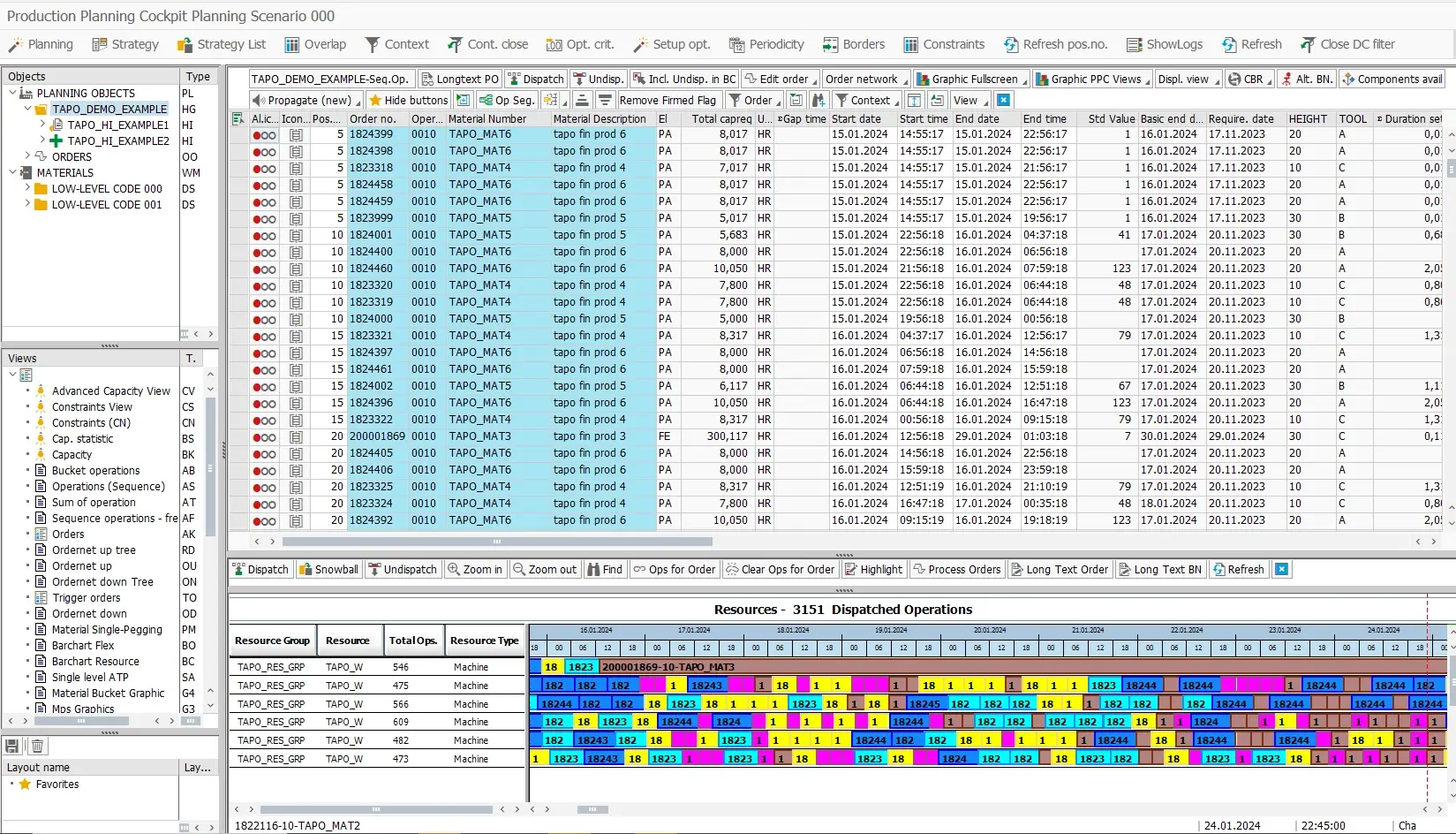The width and height of the screenshot is (1456, 834).
Task: Click the Views panel vertical scrollbar
Action: coord(210,466)
